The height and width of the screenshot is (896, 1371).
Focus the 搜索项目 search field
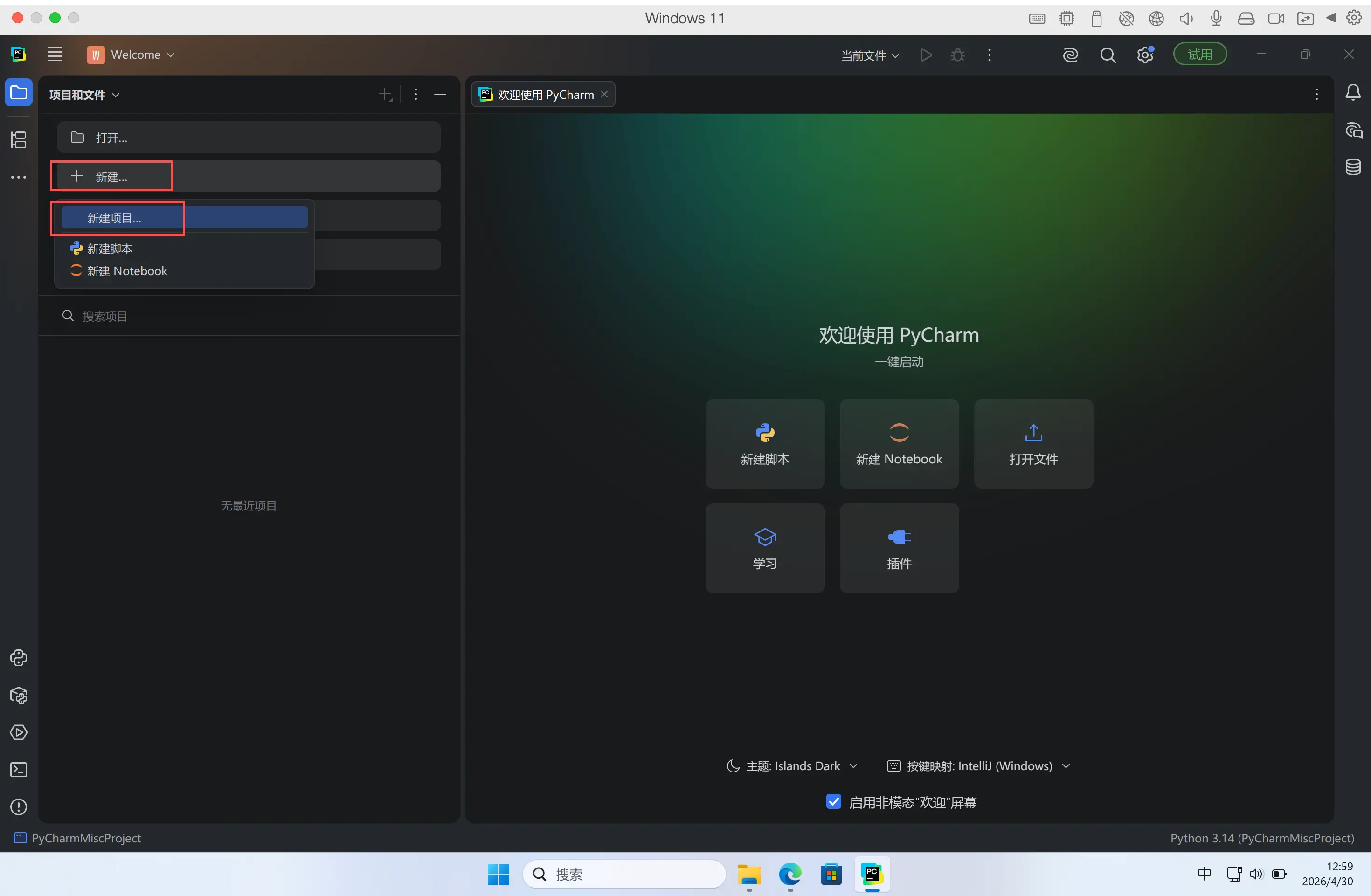pos(249,316)
